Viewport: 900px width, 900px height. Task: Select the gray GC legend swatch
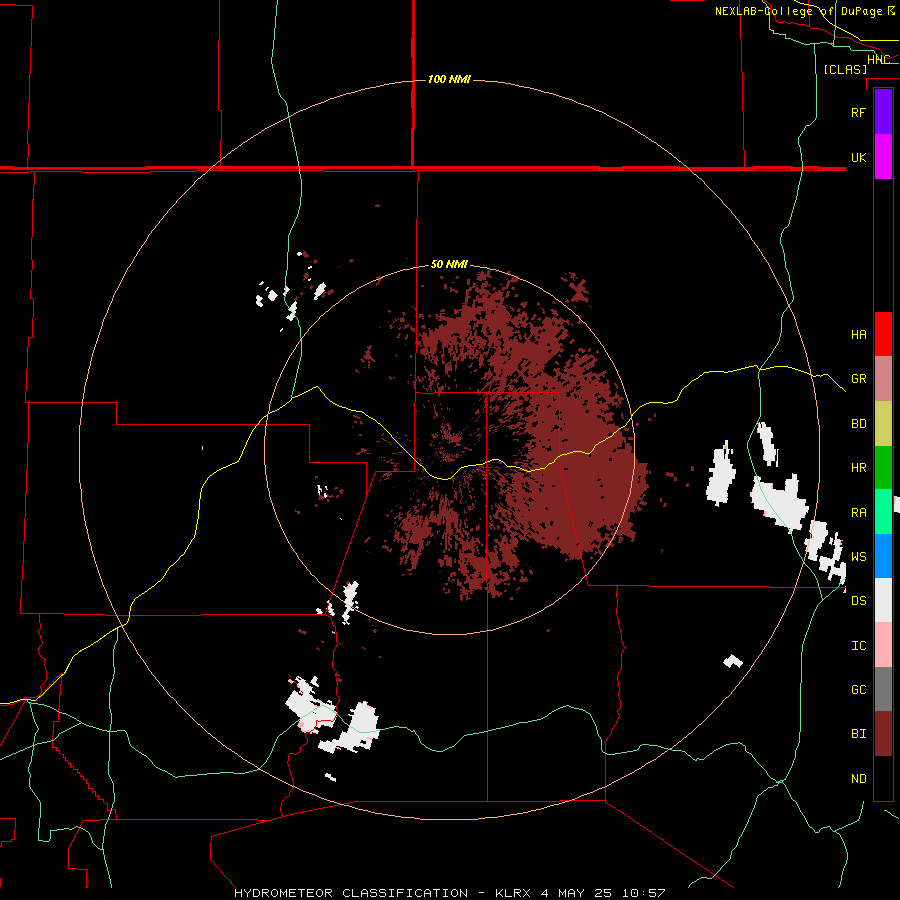883,689
